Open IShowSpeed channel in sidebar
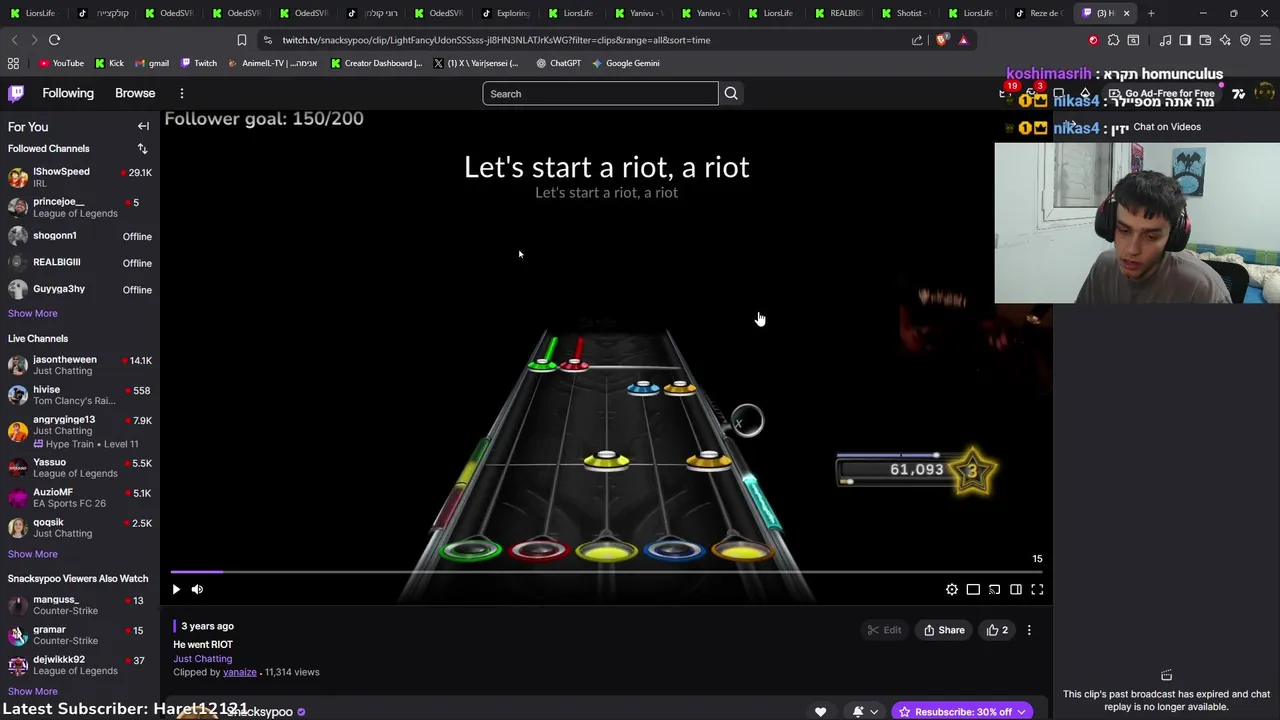Viewport: 1280px width, 720px height. (x=80, y=177)
